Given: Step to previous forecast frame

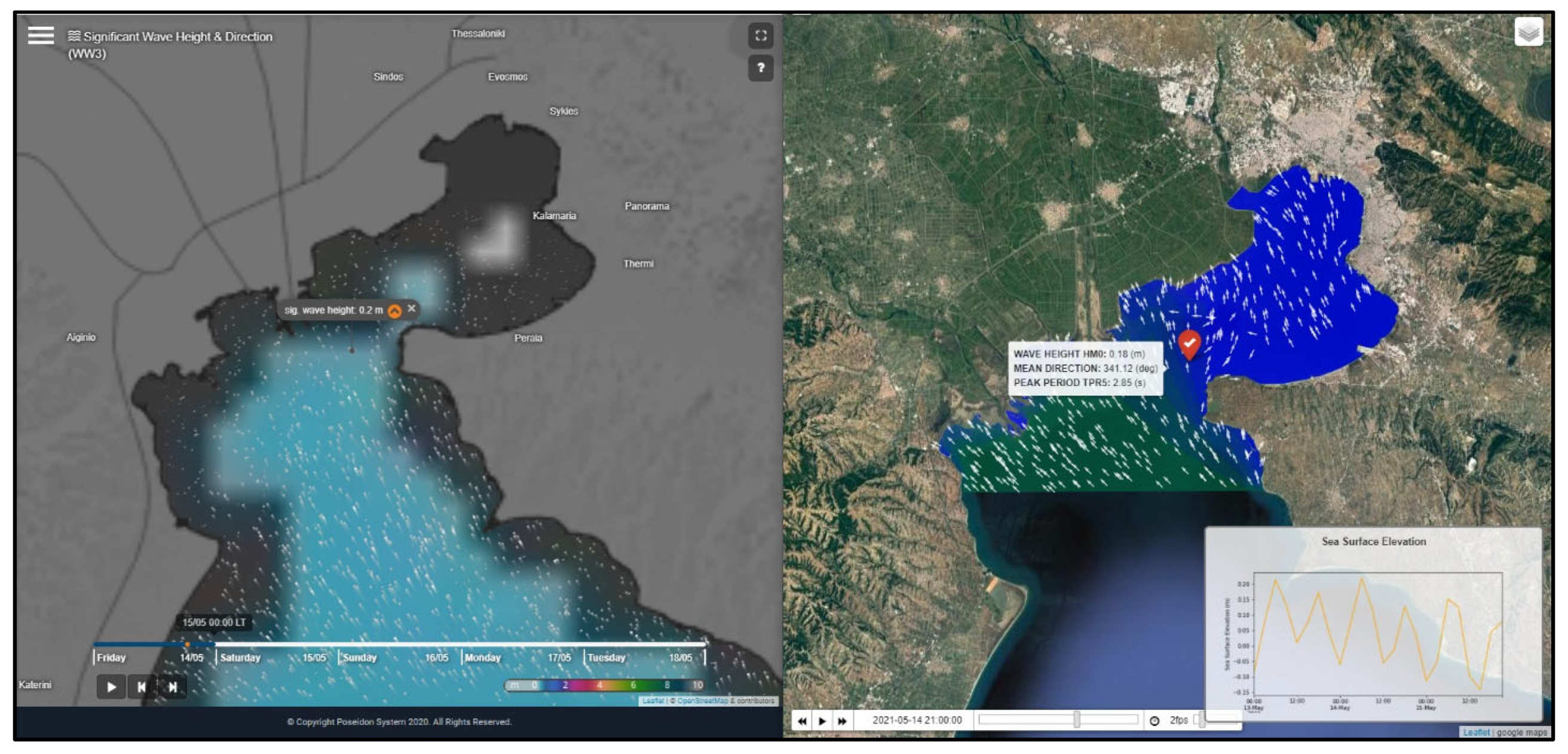Looking at the screenshot, I should pyautogui.click(x=141, y=687).
